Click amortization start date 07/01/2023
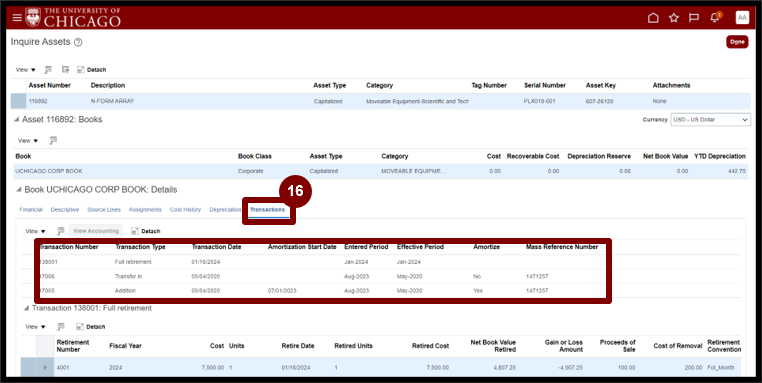The width and height of the screenshot is (762, 383). click(x=282, y=291)
